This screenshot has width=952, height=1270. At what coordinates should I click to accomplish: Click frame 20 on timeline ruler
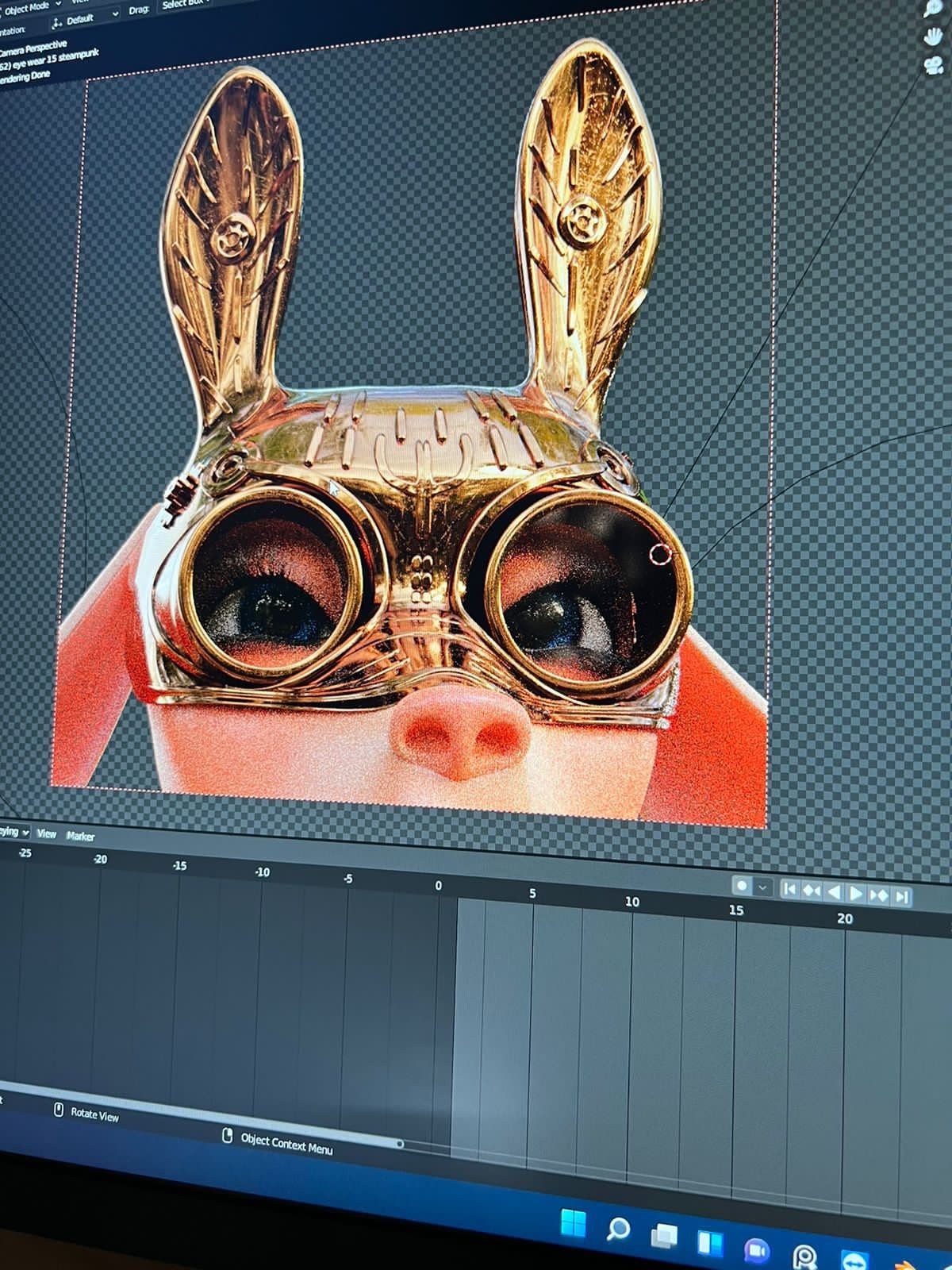[x=845, y=918]
